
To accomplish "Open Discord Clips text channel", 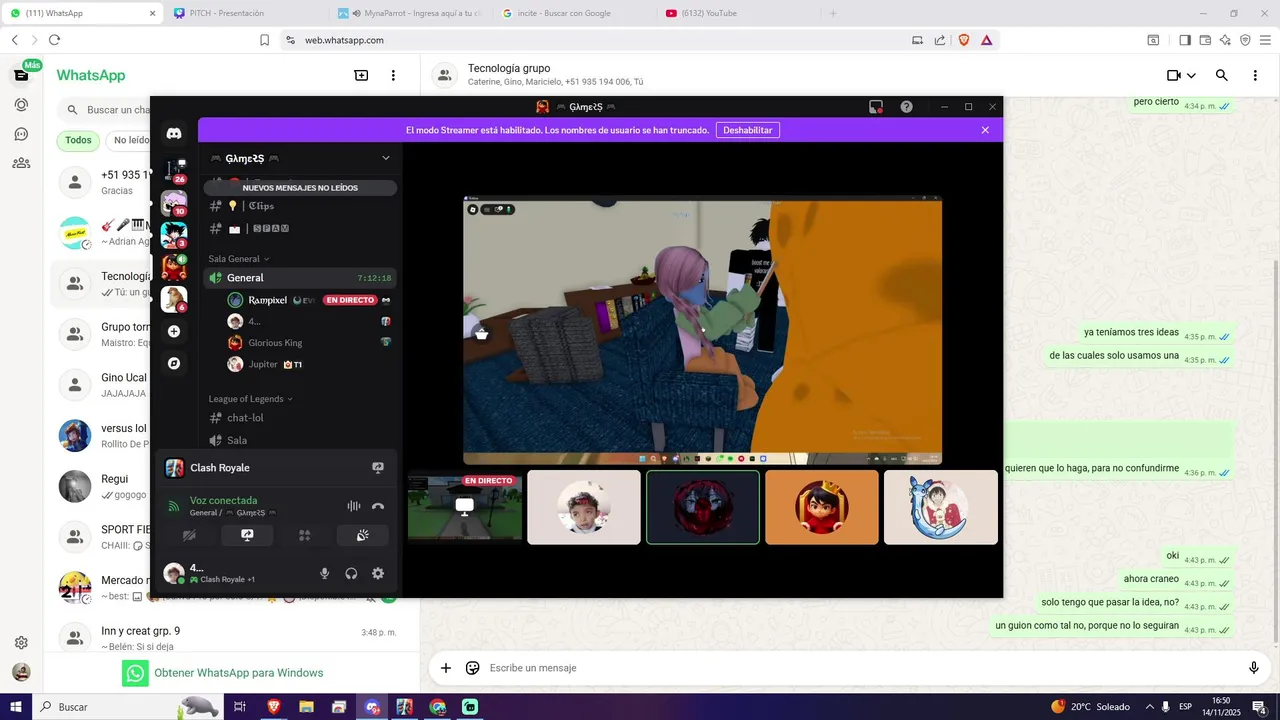I will (x=300, y=206).
